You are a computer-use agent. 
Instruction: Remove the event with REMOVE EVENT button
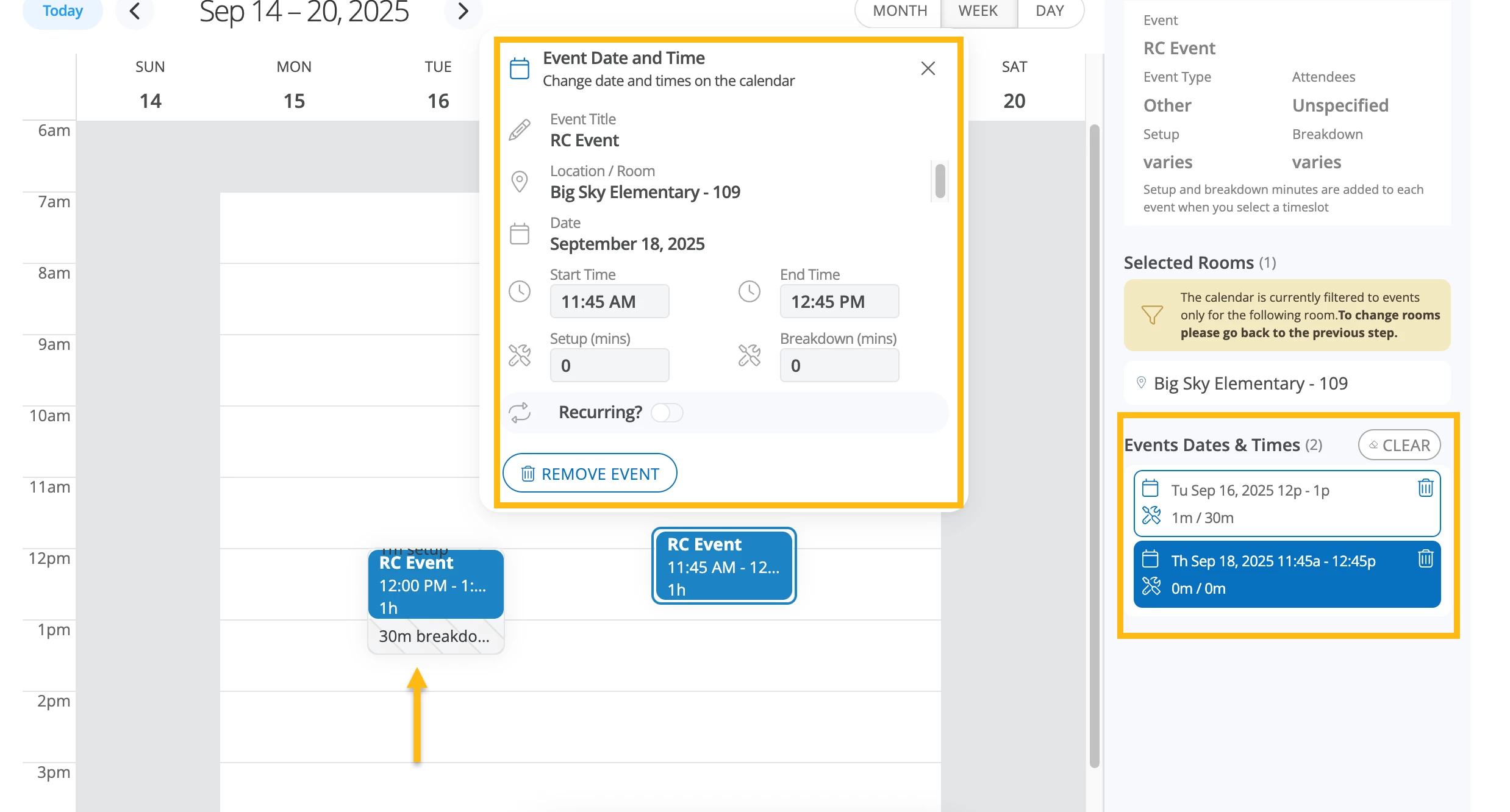(x=590, y=473)
